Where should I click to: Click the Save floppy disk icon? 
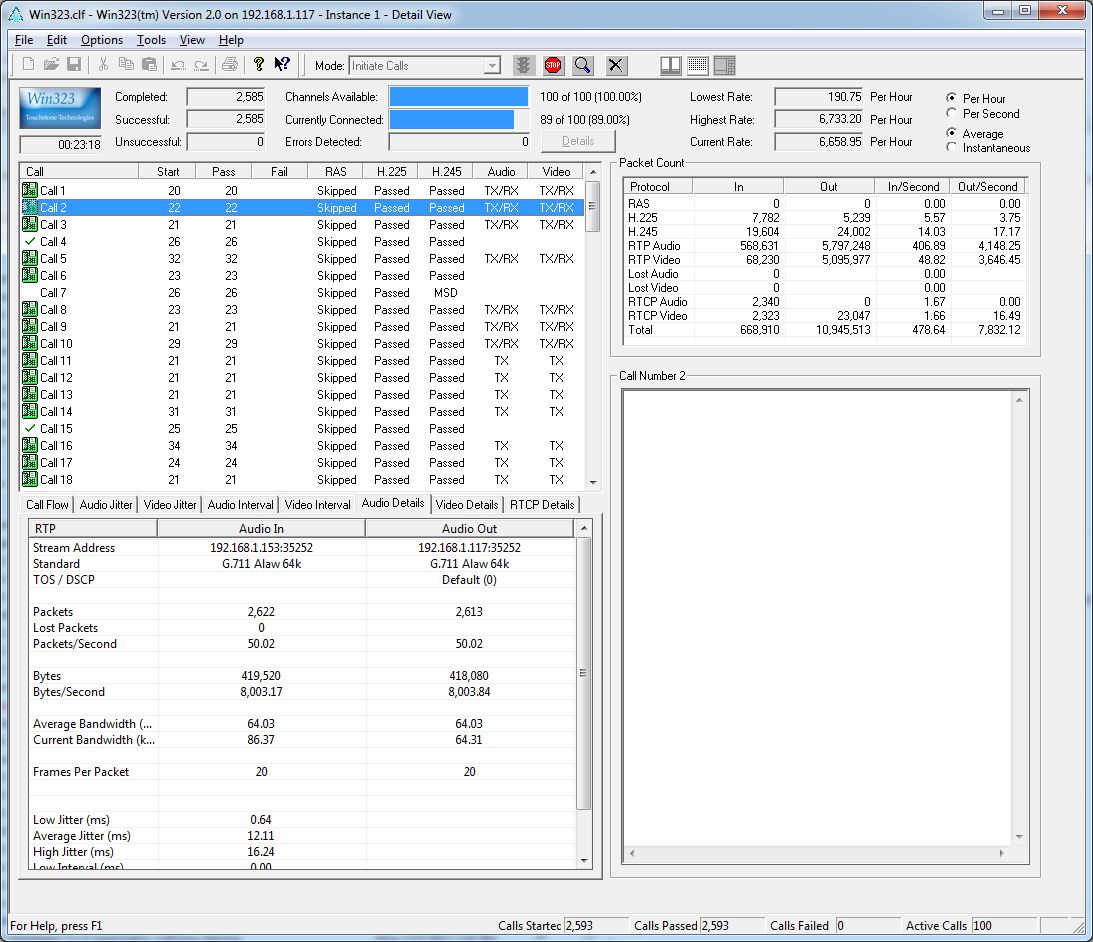(74, 65)
